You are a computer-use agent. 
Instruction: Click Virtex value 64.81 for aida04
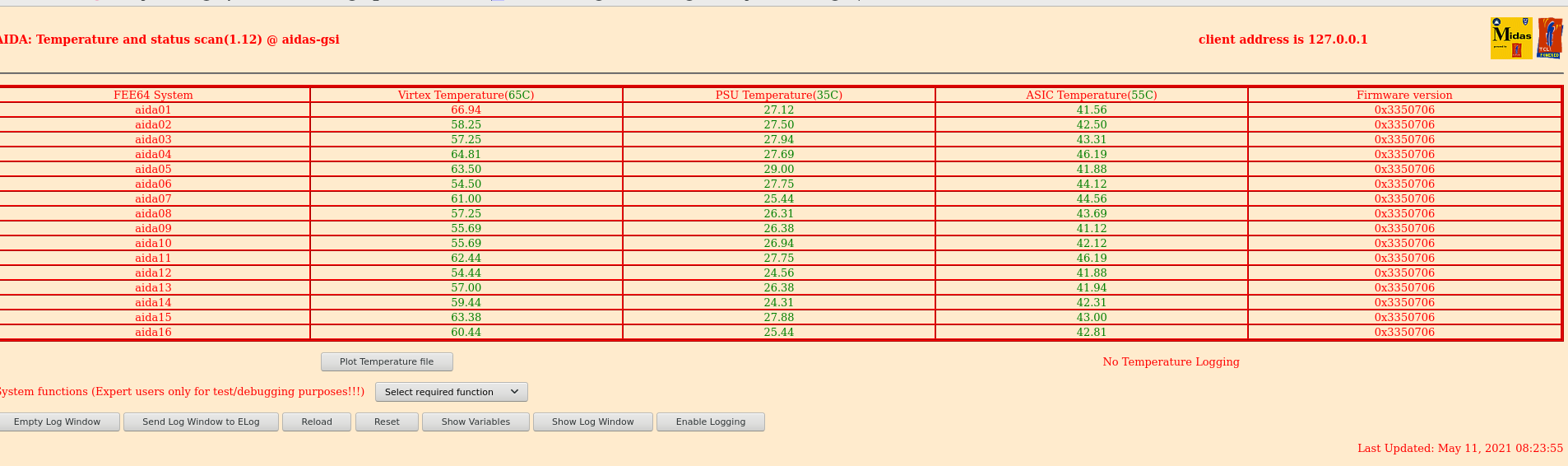(x=466, y=154)
